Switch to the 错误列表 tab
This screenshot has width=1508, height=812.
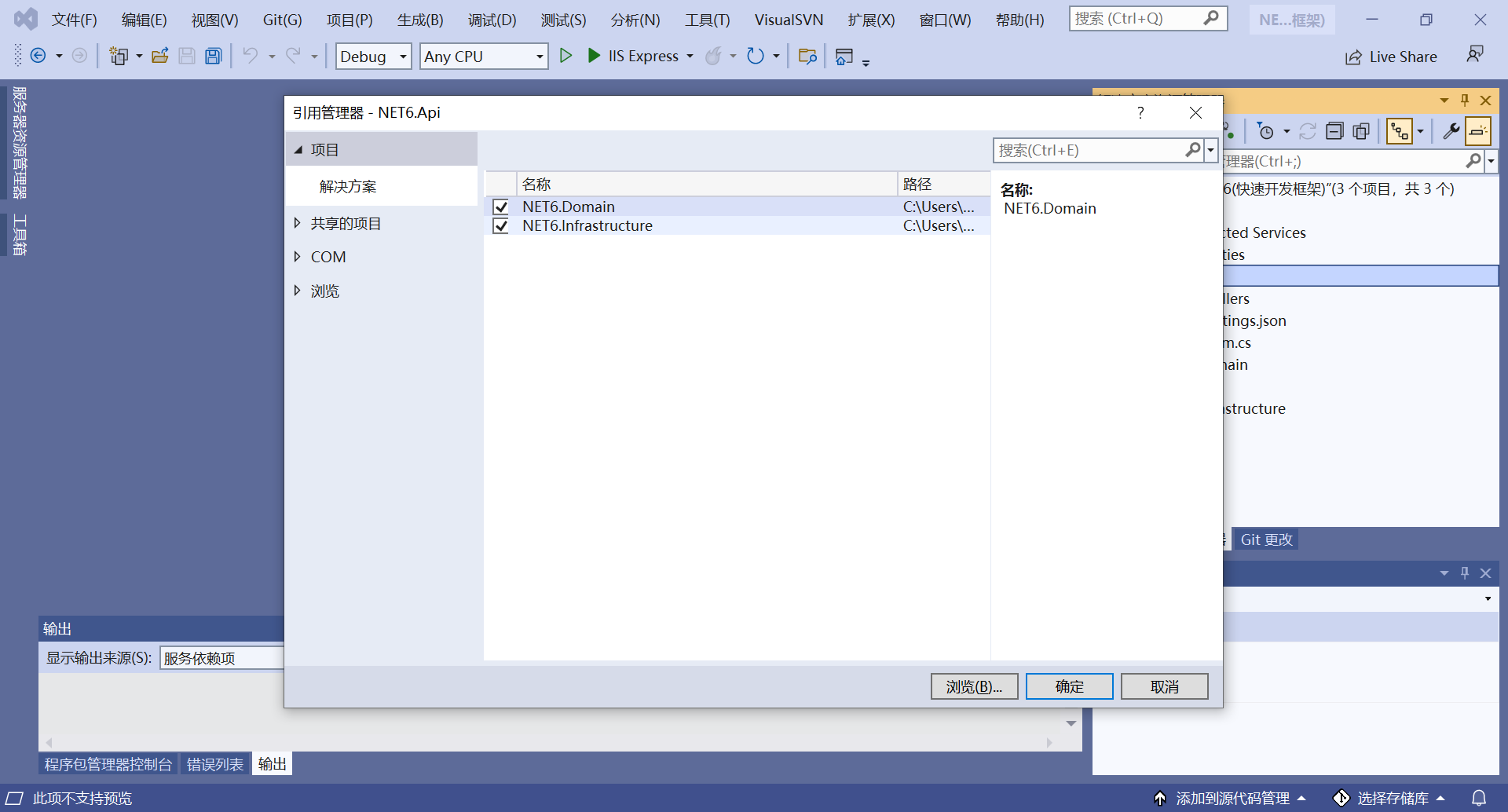[215, 764]
